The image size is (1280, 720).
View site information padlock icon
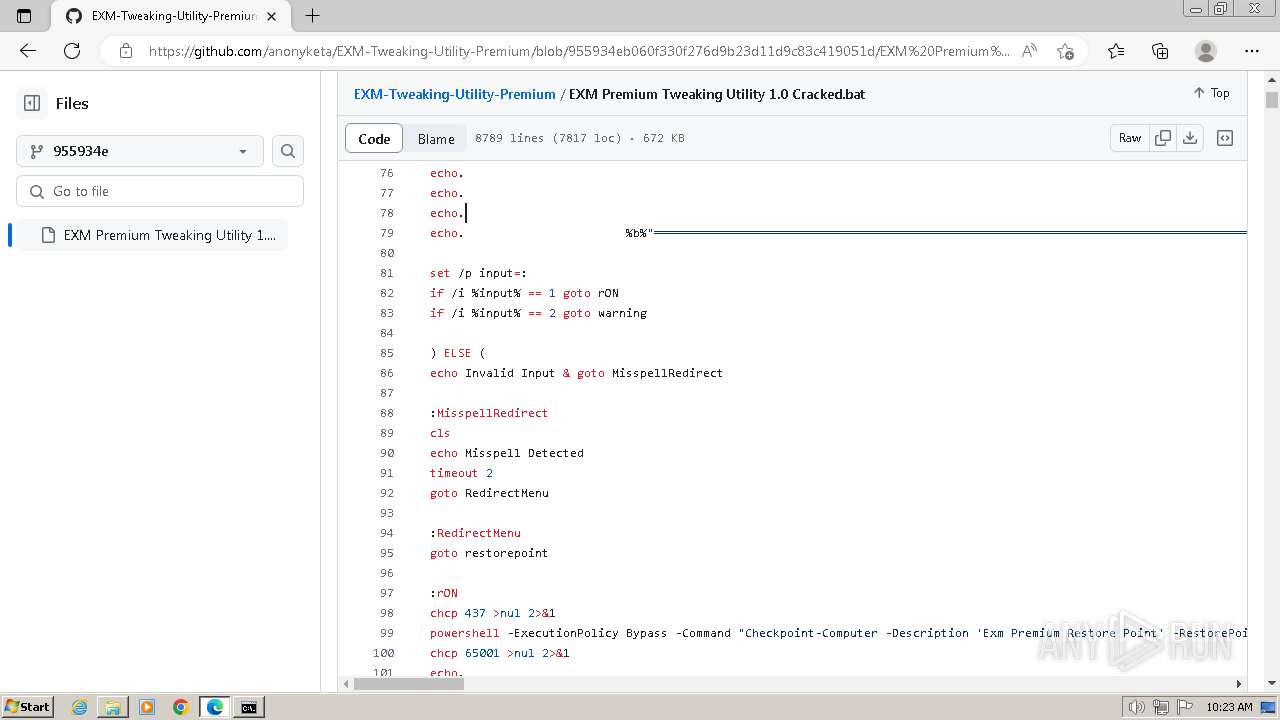point(125,51)
